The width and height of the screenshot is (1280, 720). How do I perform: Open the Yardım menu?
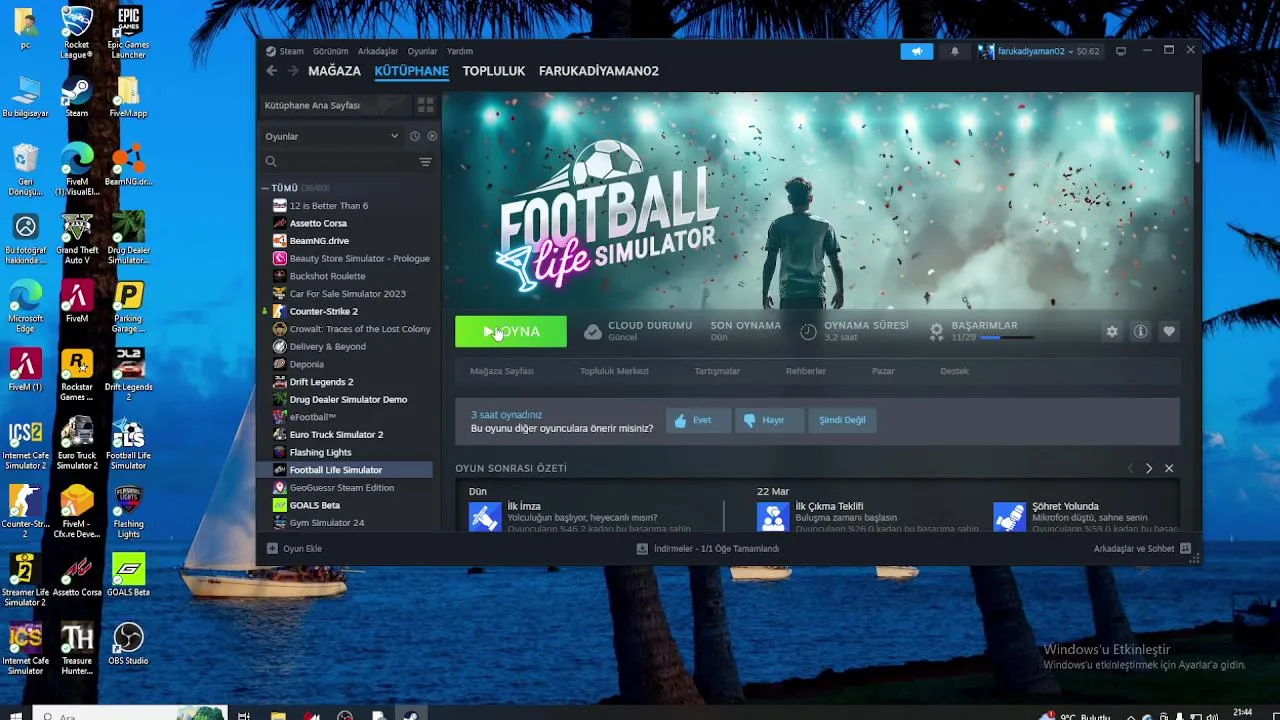[460, 51]
